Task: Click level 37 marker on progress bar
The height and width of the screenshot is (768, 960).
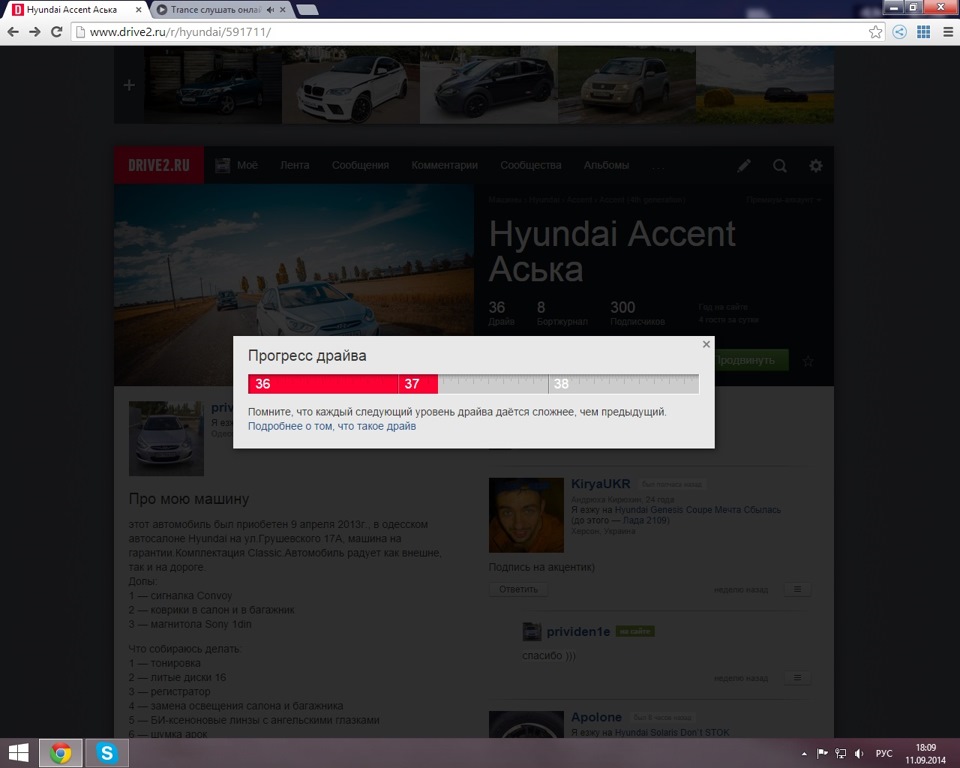Action: [412, 384]
